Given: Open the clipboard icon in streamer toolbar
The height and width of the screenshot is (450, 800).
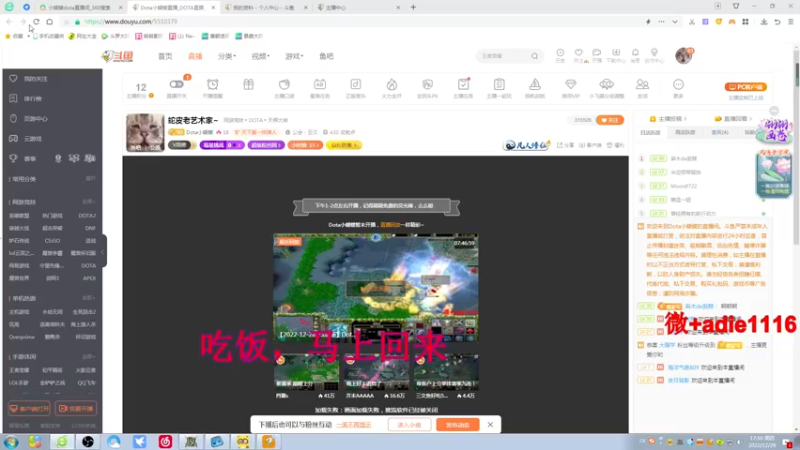Looking at the screenshot, I should 499,85.
